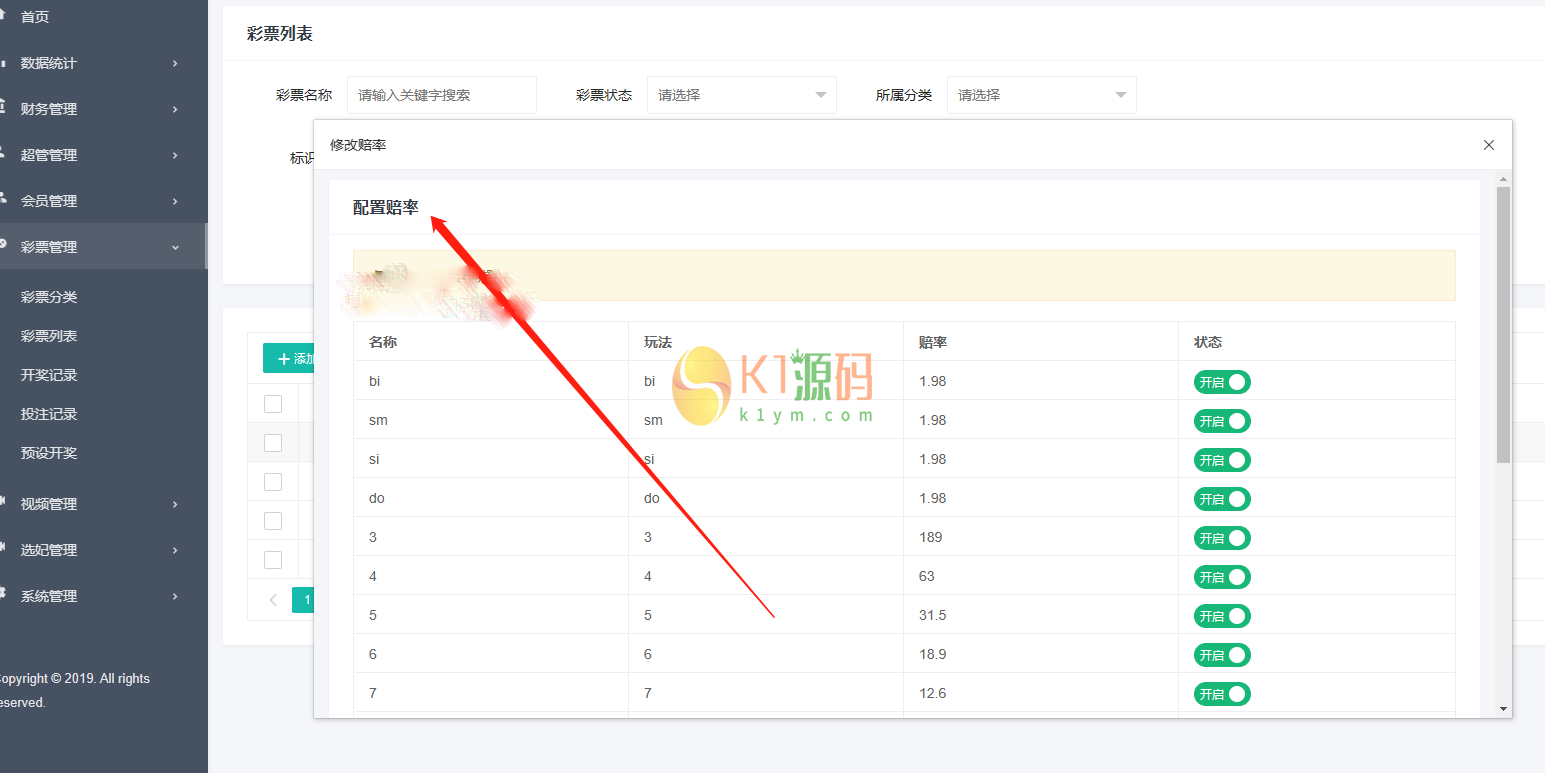
Task: Click the odds value 18.9
Action: click(932, 654)
